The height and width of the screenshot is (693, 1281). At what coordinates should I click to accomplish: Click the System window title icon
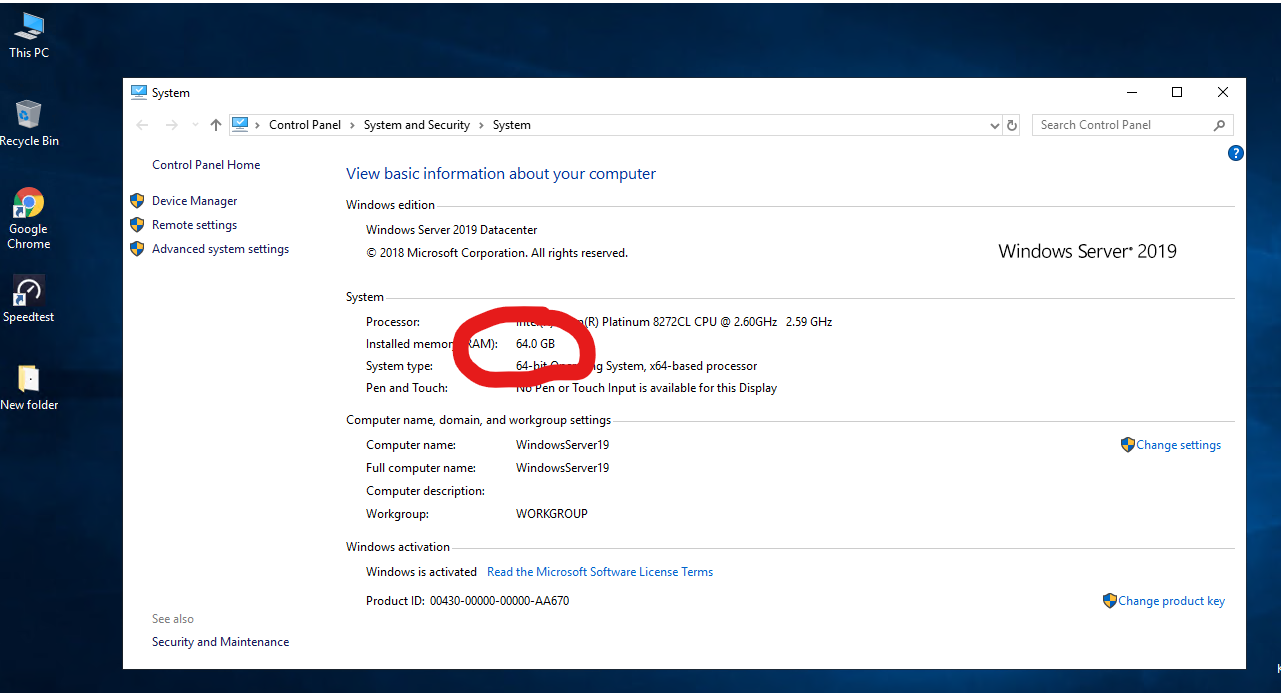[x=139, y=92]
